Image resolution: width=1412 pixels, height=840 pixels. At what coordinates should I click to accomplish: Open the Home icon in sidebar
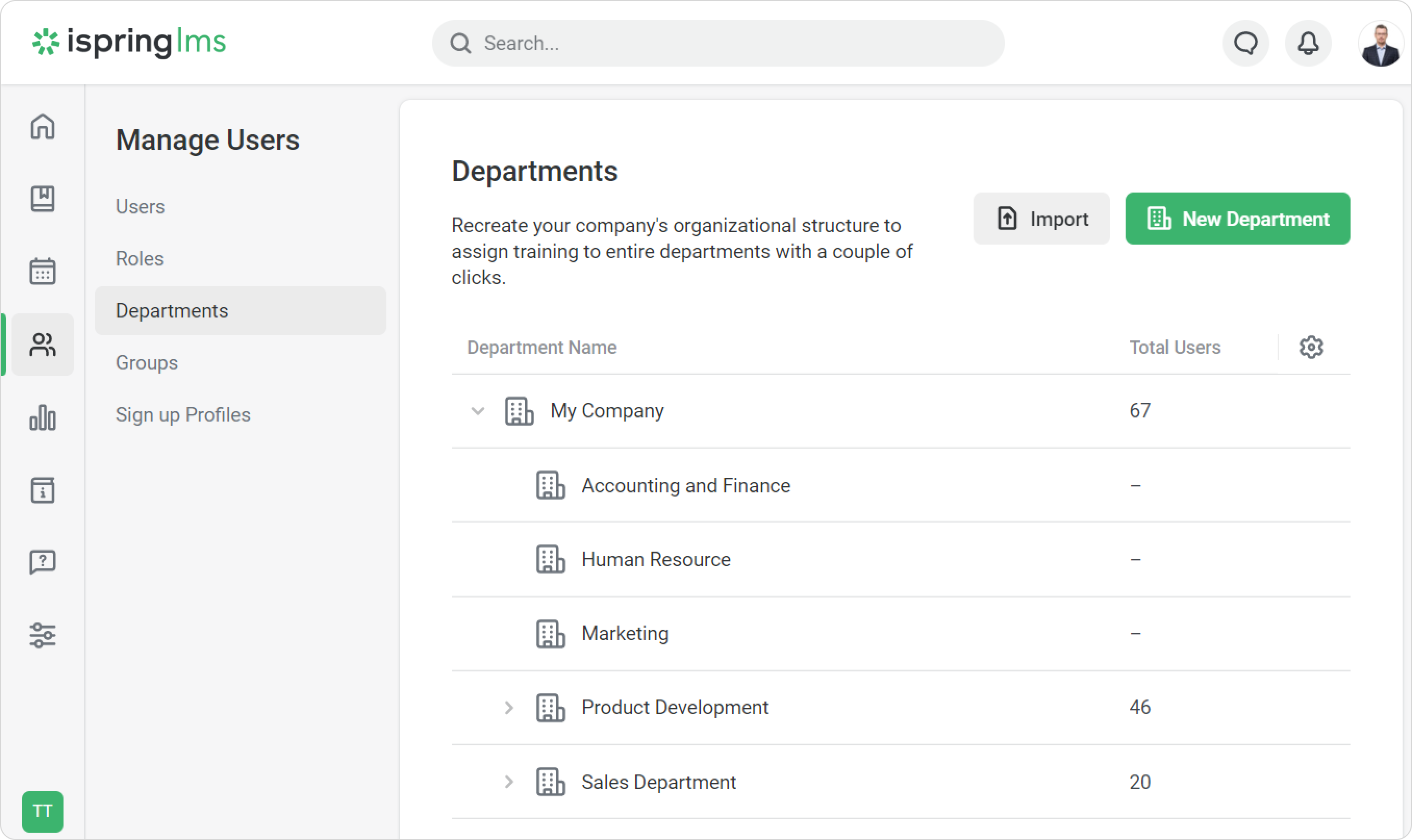43,126
